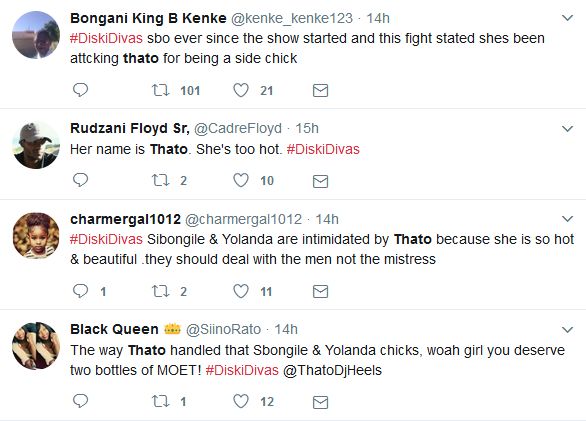The height and width of the screenshot is (421, 586).
Task: Reply to Bongani King B Kenke's tweet
Action: pyautogui.click(x=80, y=90)
